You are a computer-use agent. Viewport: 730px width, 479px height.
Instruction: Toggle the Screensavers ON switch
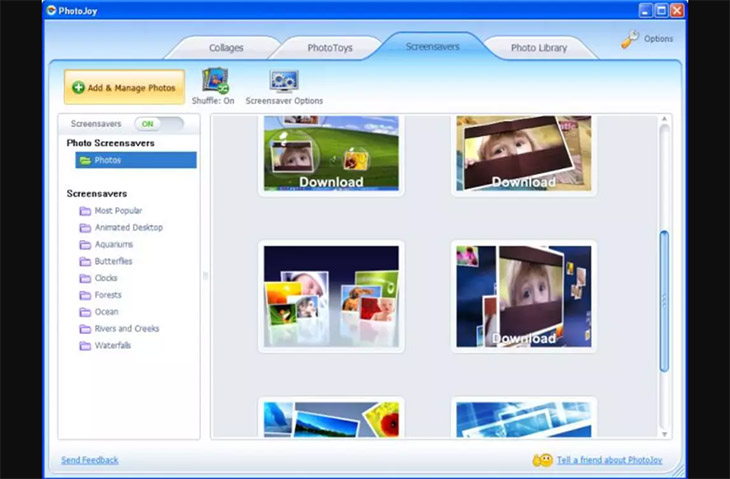coord(159,124)
